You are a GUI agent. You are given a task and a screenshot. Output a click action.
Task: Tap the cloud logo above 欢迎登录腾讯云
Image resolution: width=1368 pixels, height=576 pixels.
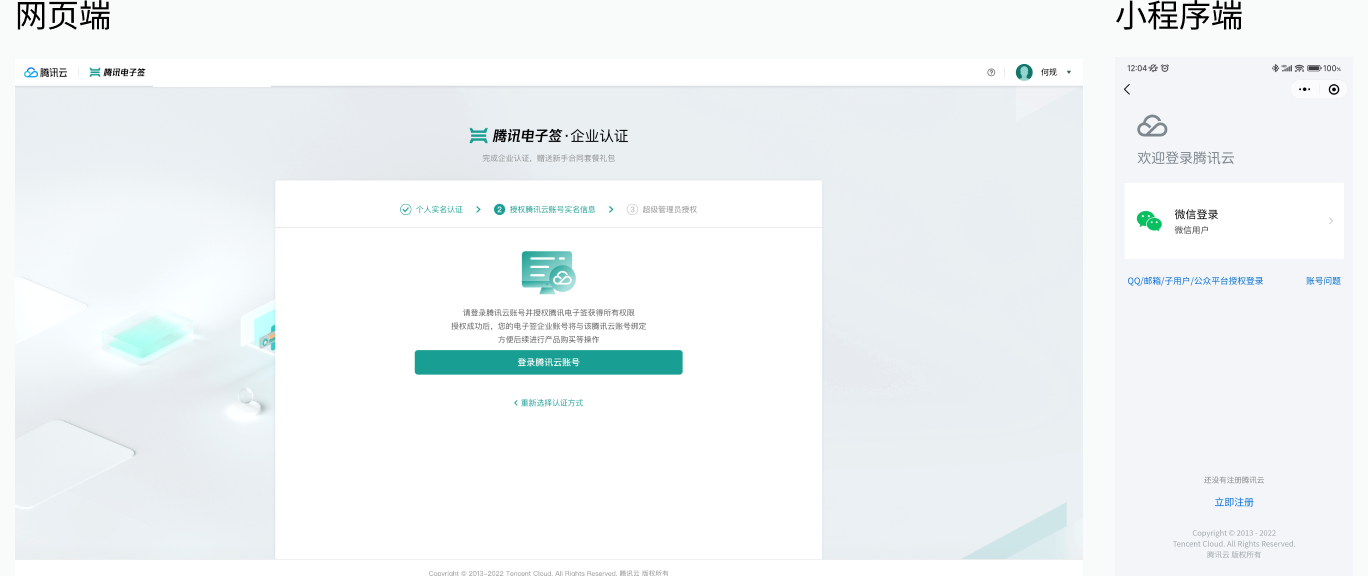[1152, 126]
